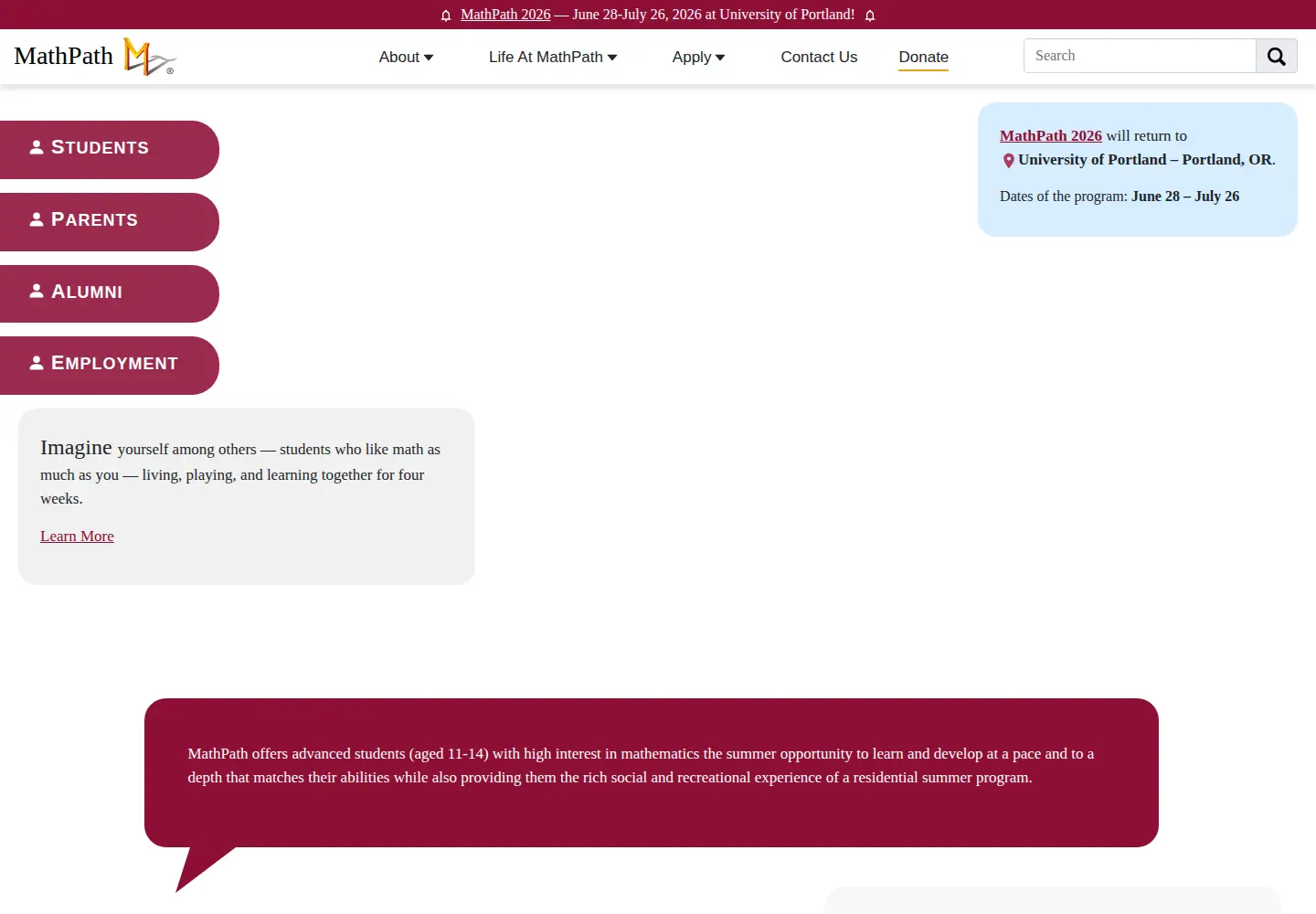The image size is (1316, 914).
Task: Open the Employment section button
Action: tap(110, 366)
